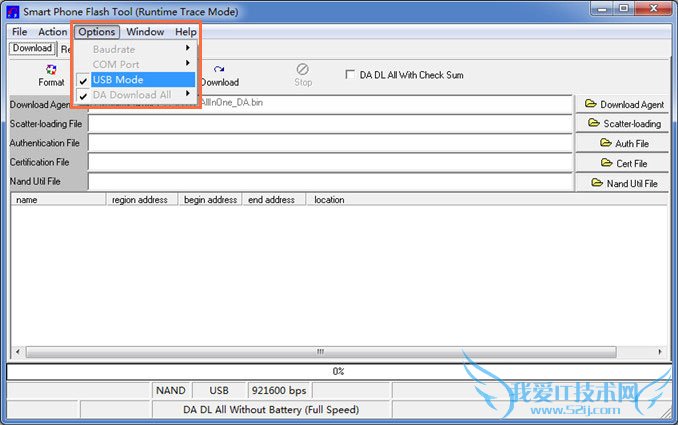The width and height of the screenshot is (678, 425).
Task: Click folder icon on Auth File button
Action: click(606, 143)
